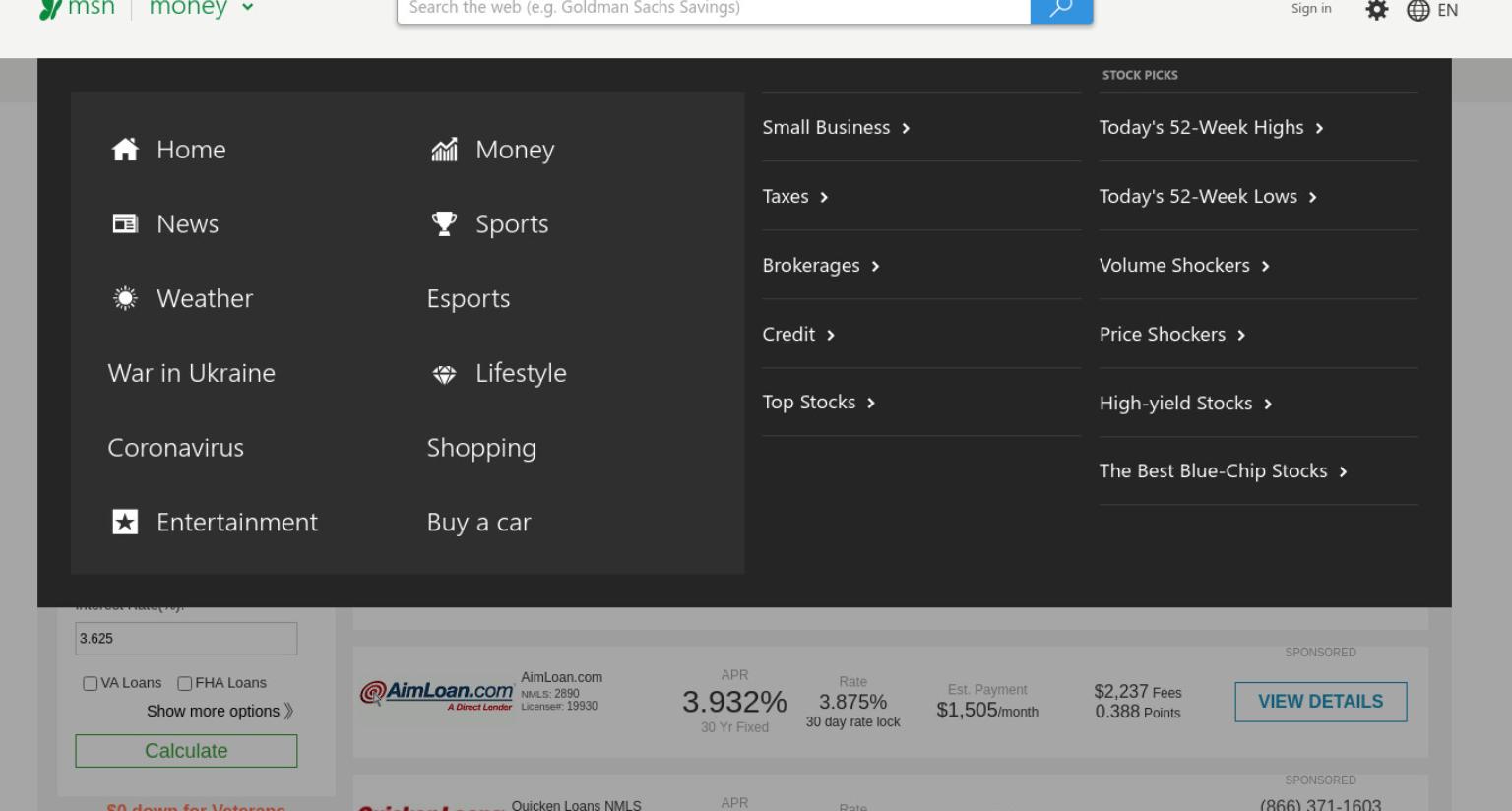
Task: Click the Money chart icon
Action: click(x=445, y=150)
